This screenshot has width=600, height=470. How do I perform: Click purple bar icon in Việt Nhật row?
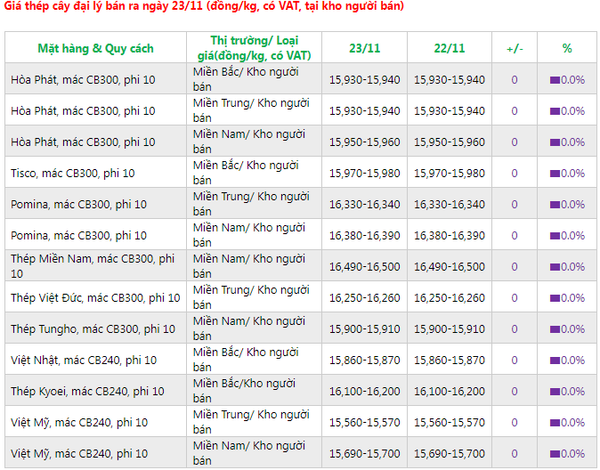pyautogui.click(x=555, y=361)
